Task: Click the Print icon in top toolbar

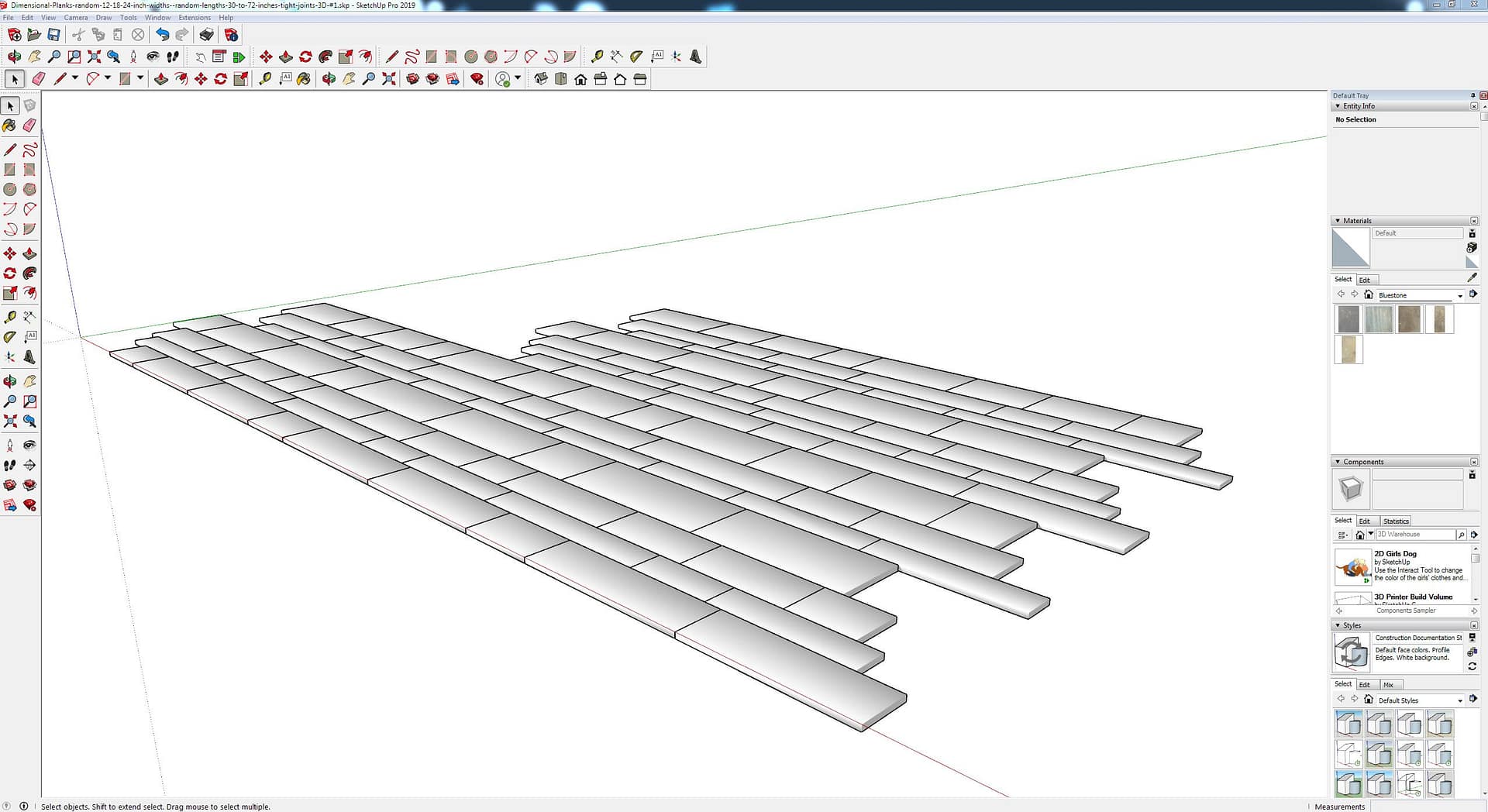Action: coord(206,35)
